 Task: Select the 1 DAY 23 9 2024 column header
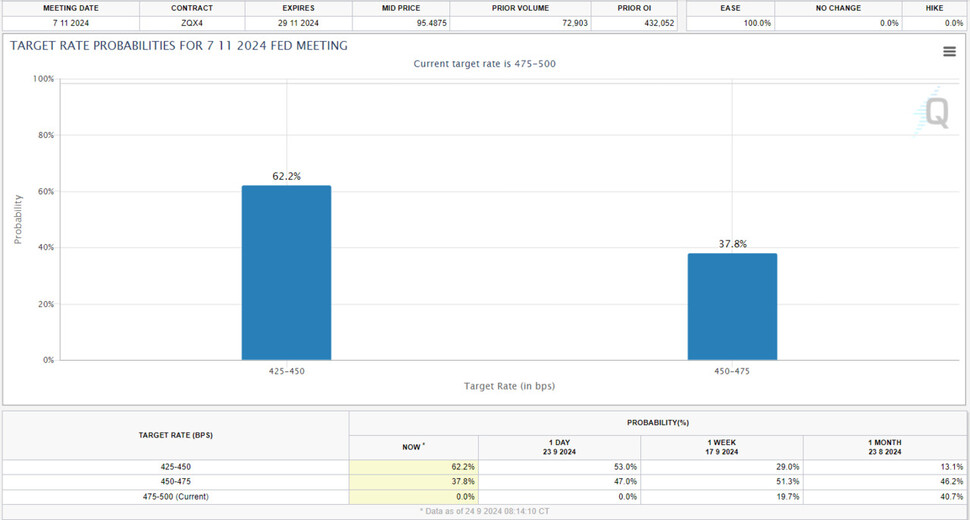559,447
